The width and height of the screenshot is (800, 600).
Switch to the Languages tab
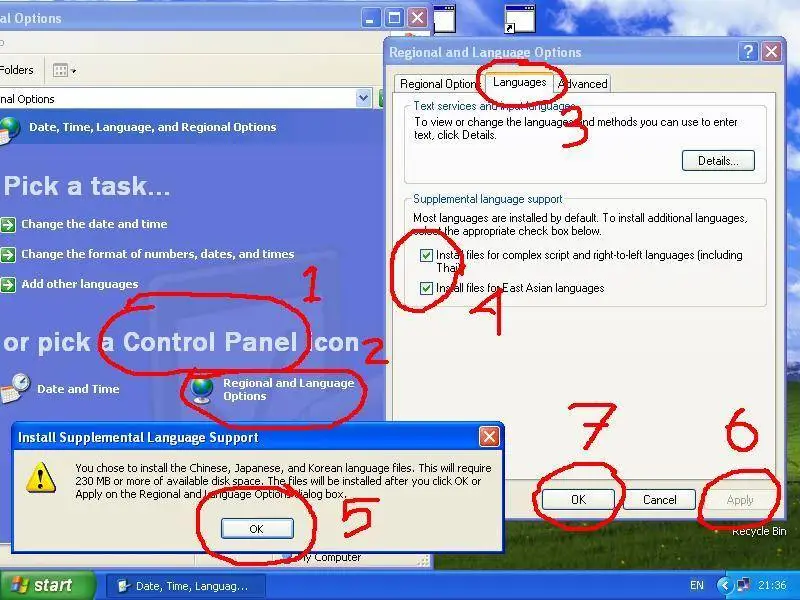click(x=519, y=83)
